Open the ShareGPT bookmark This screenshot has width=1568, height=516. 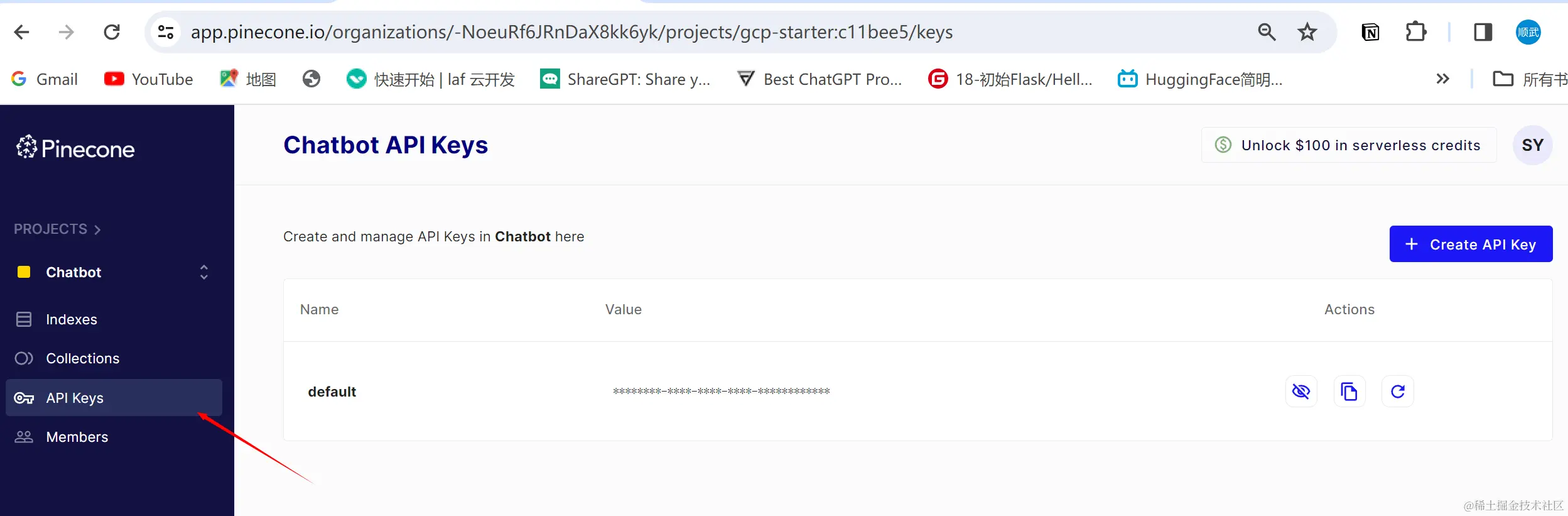(x=625, y=79)
